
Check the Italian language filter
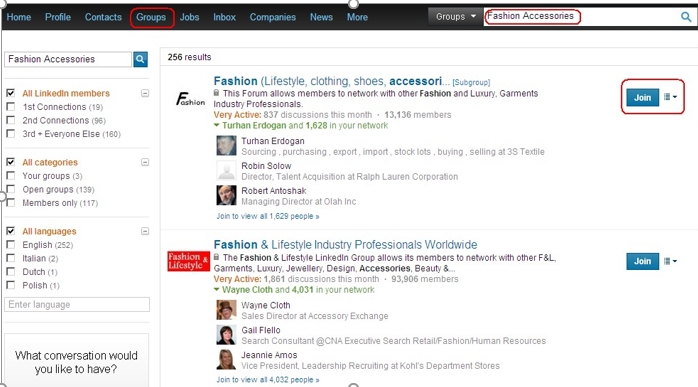[x=11, y=258]
